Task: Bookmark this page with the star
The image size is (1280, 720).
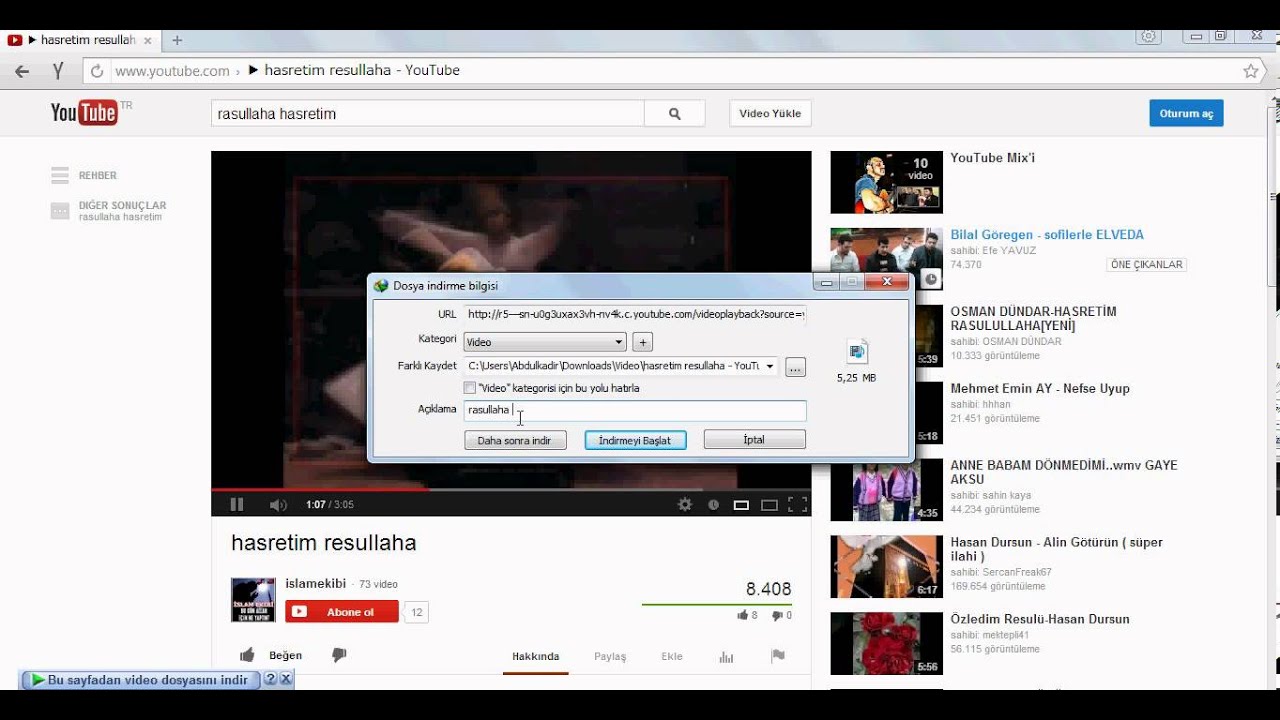Action: pyautogui.click(x=1250, y=71)
